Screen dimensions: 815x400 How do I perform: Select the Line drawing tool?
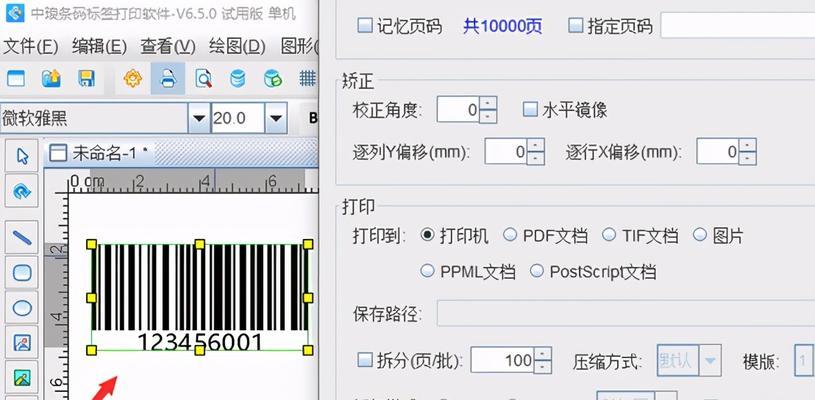[21, 237]
